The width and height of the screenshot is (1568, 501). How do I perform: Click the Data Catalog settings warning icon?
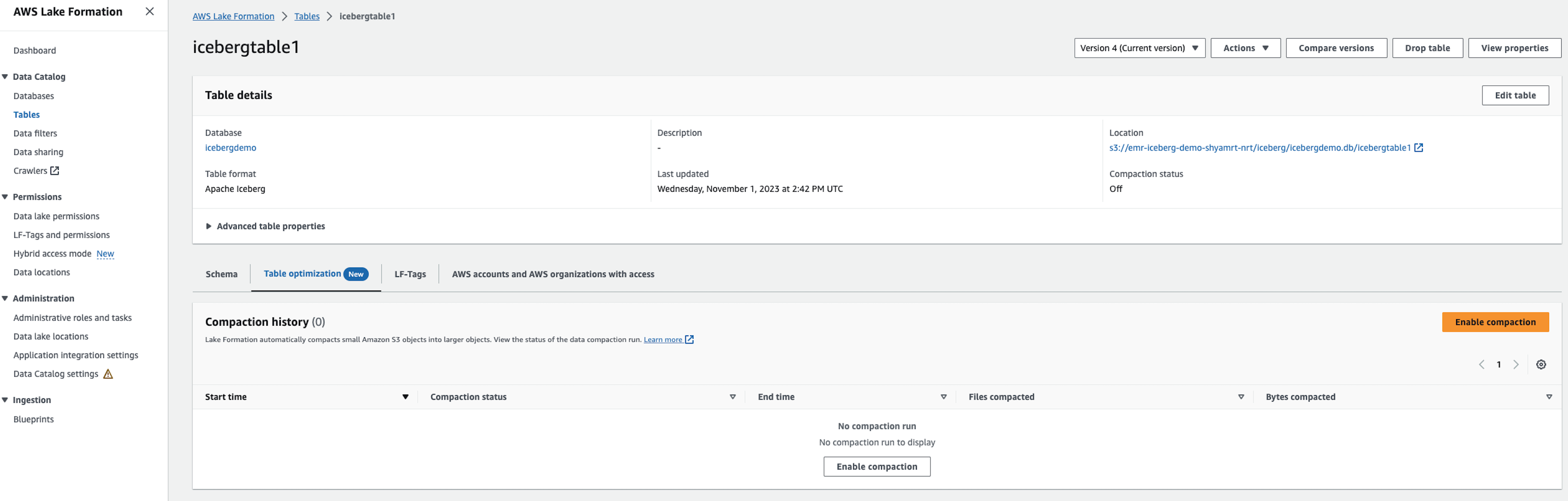click(x=108, y=374)
